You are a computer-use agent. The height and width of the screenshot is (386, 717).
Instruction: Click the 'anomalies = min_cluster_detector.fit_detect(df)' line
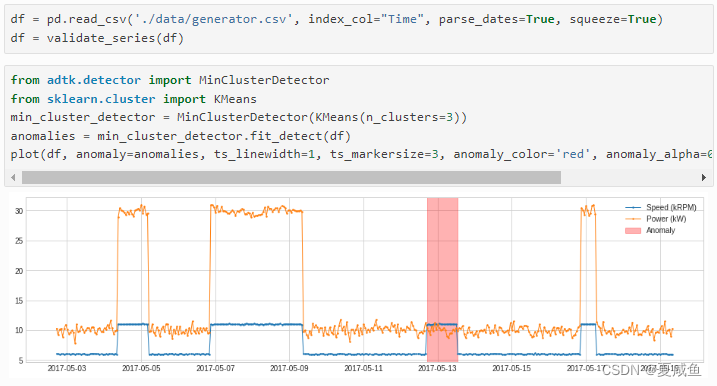[181, 136]
